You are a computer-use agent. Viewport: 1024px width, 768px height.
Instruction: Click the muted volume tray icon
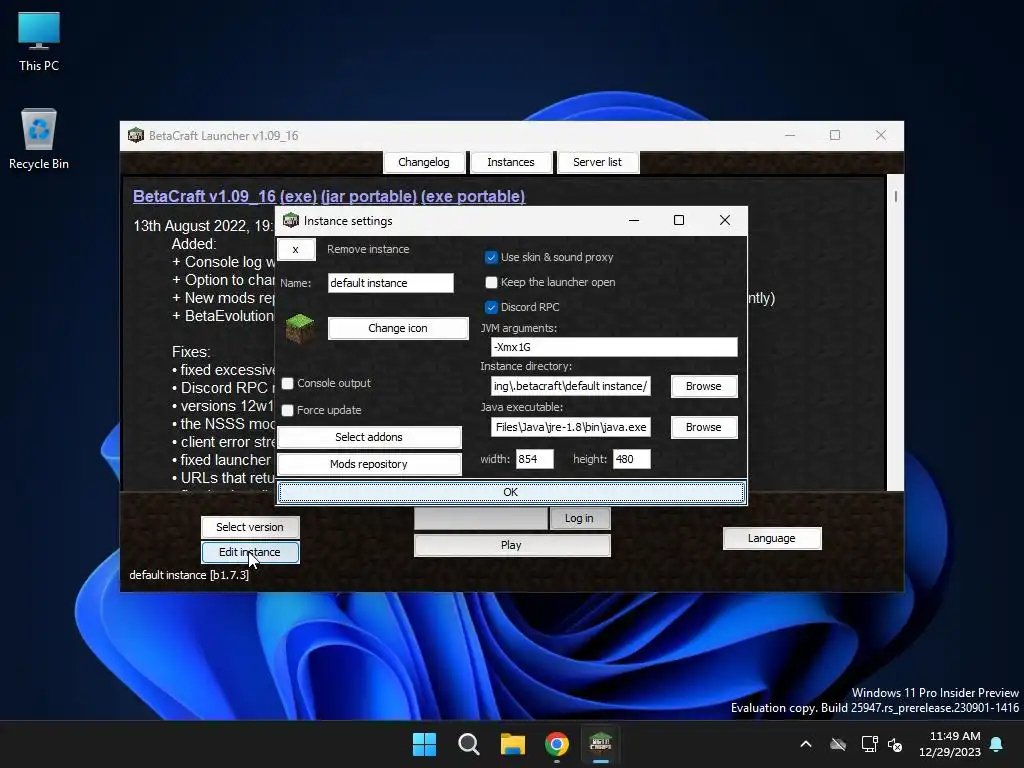pyautogui.click(x=895, y=744)
